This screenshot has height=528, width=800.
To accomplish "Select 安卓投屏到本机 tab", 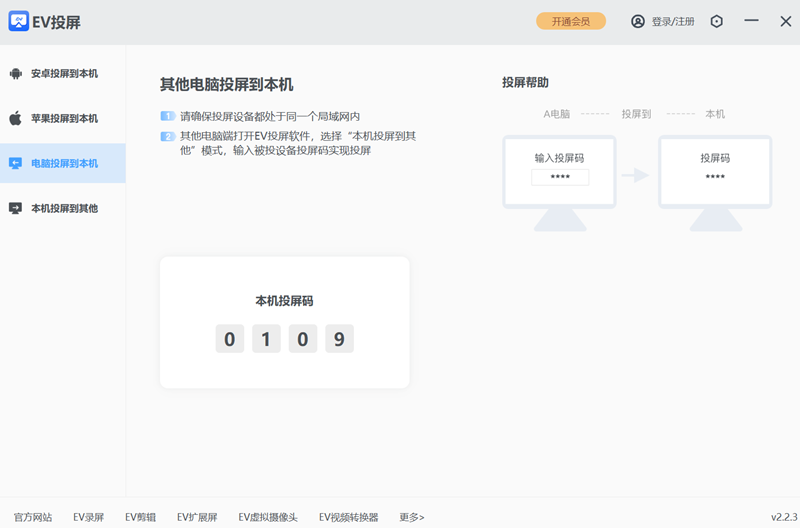I will click(x=64, y=73).
